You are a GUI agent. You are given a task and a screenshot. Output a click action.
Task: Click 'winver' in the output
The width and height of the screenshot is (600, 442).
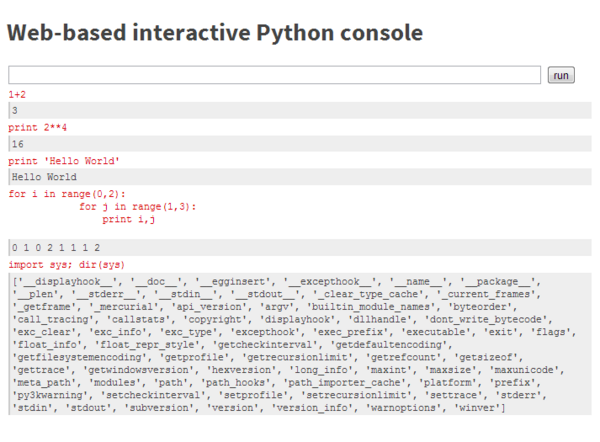tap(477, 408)
